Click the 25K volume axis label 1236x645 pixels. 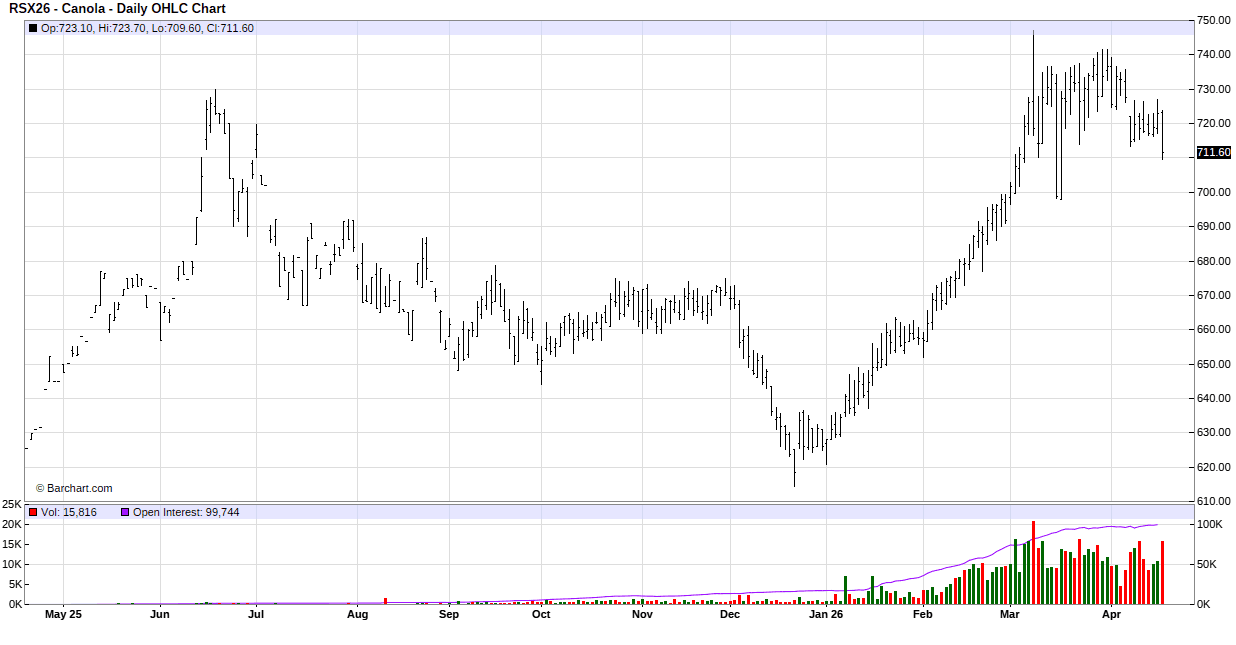12,504
